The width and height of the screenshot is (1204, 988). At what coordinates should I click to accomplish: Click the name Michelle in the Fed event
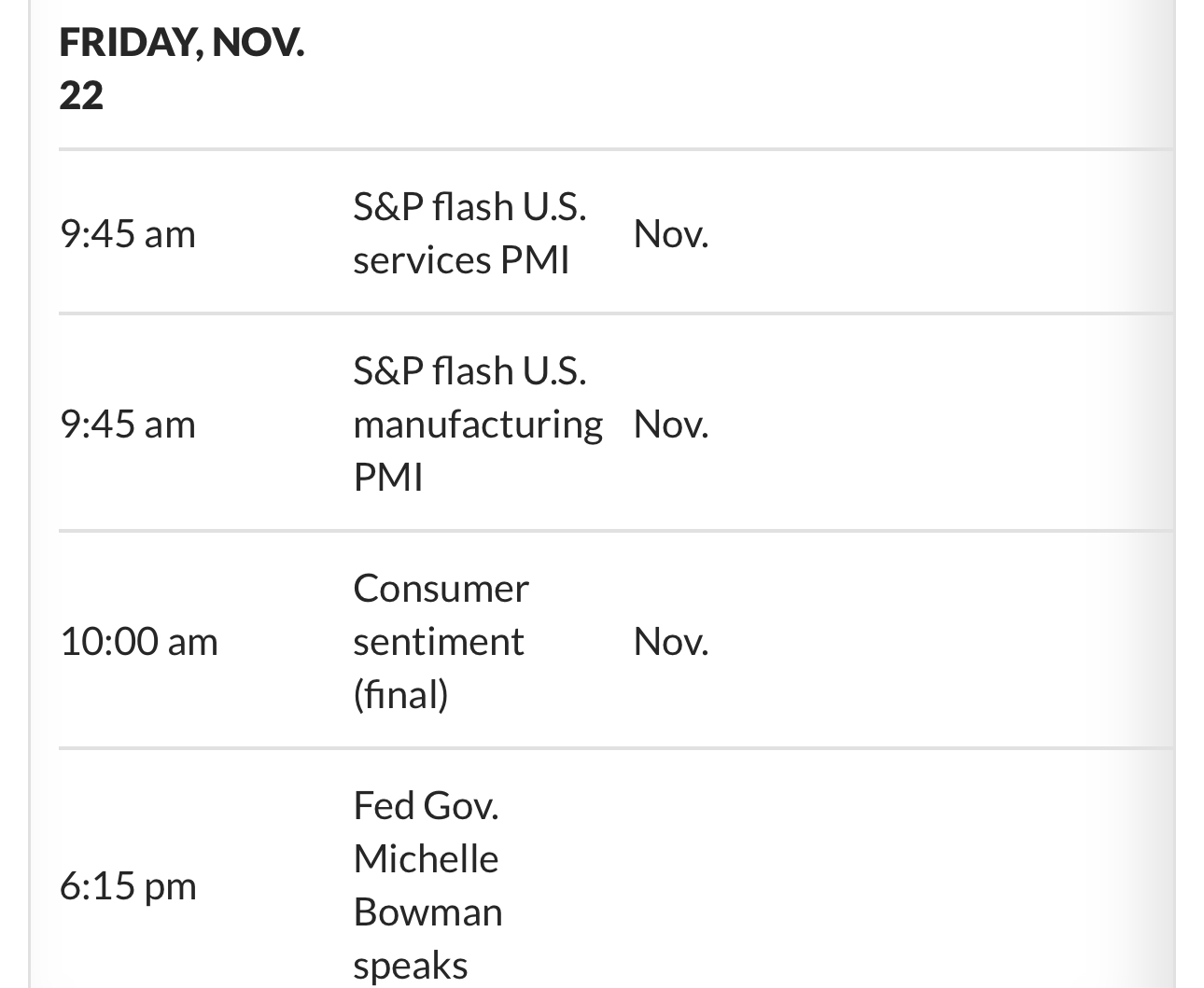click(426, 858)
